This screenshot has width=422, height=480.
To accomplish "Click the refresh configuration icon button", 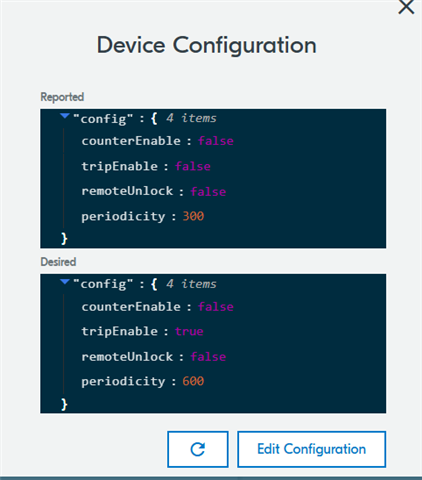I will (198, 449).
